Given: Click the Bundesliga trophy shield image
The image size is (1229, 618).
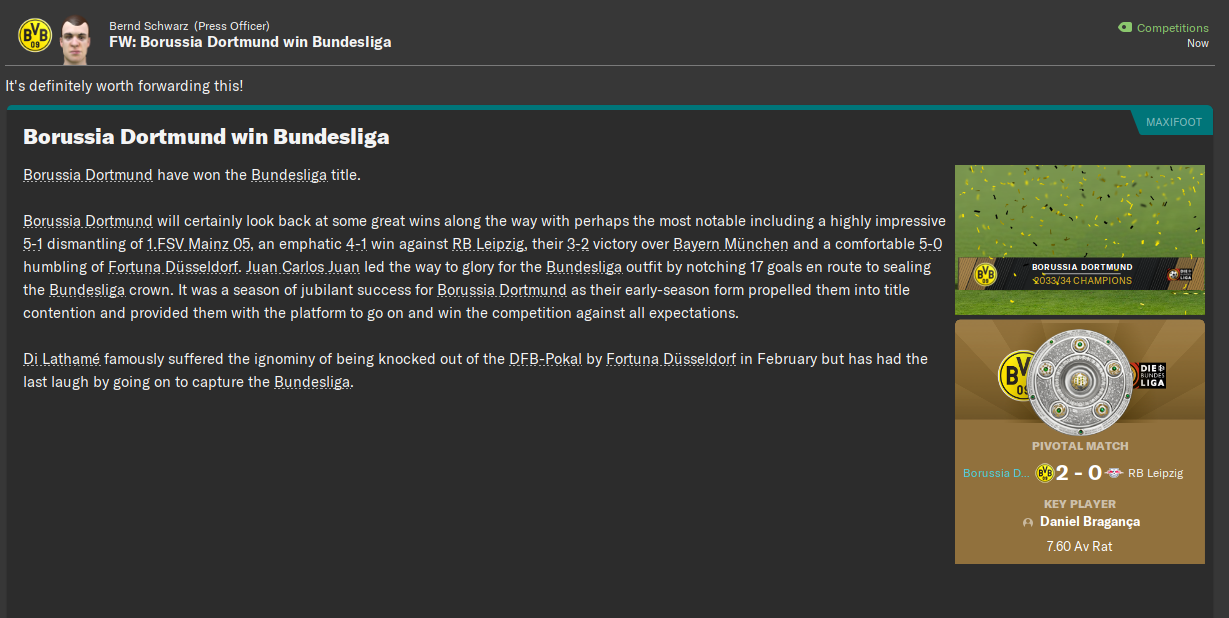Looking at the screenshot, I should click(1078, 380).
